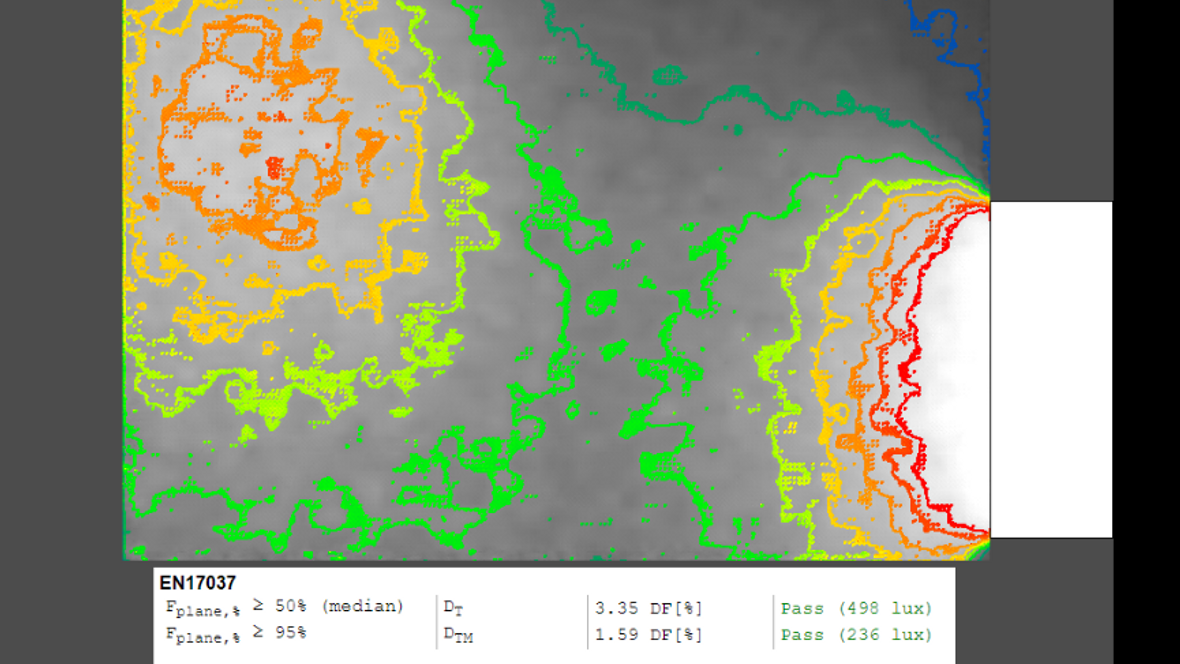Click the black strip at the far right
This screenshot has height=664, width=1180.
1146,330
